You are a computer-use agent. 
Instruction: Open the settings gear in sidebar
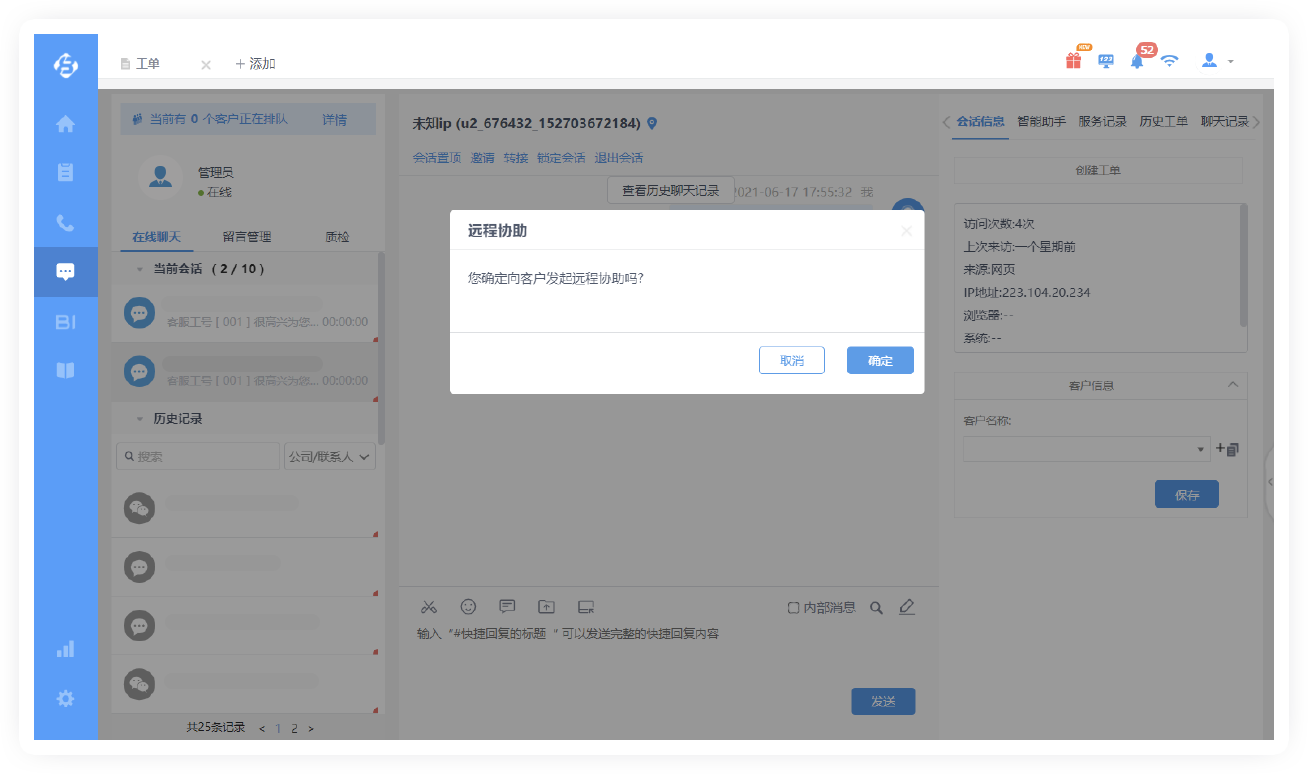click(x=65, y=699)
